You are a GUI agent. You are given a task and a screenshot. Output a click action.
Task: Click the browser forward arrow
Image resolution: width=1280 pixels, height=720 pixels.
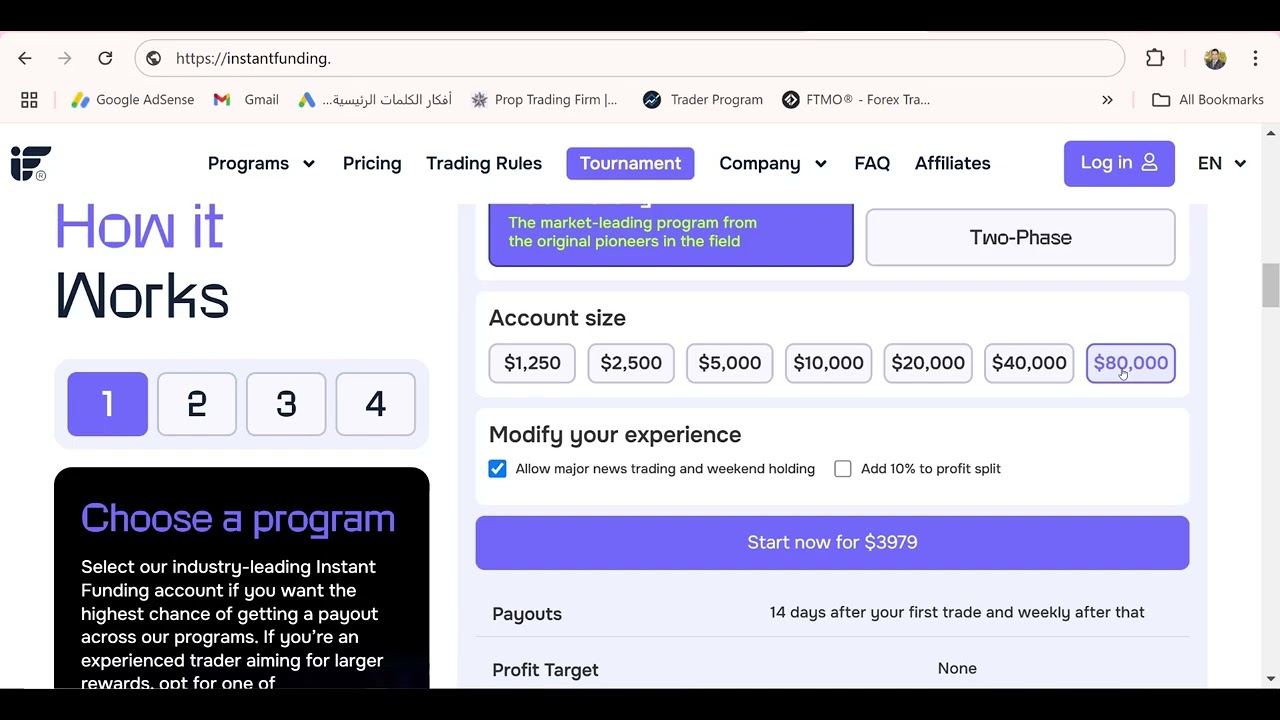click(x=65, y=58)
